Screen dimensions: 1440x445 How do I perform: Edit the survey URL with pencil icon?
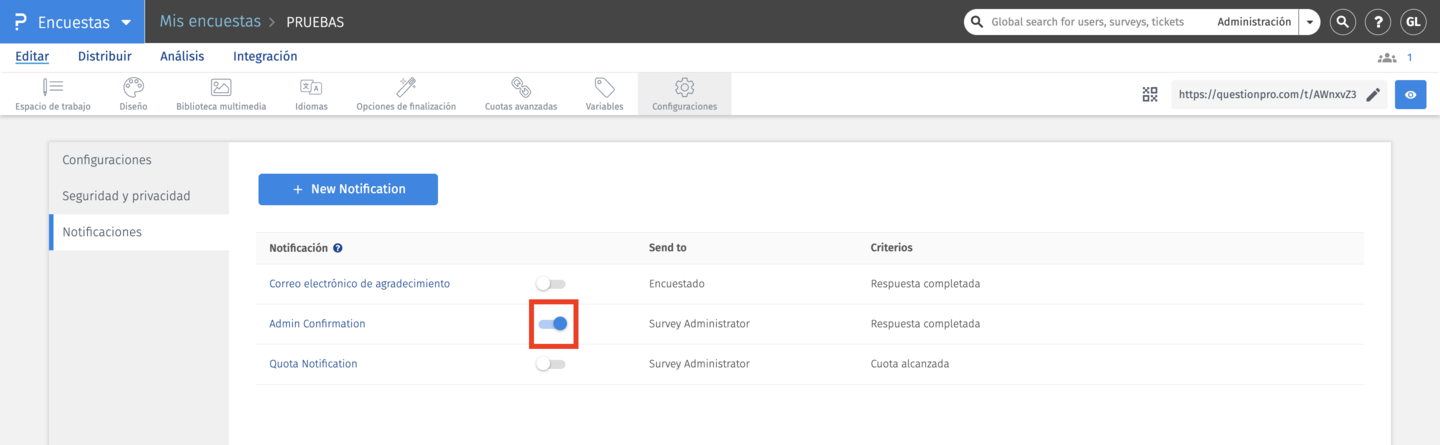(1373, 95)
